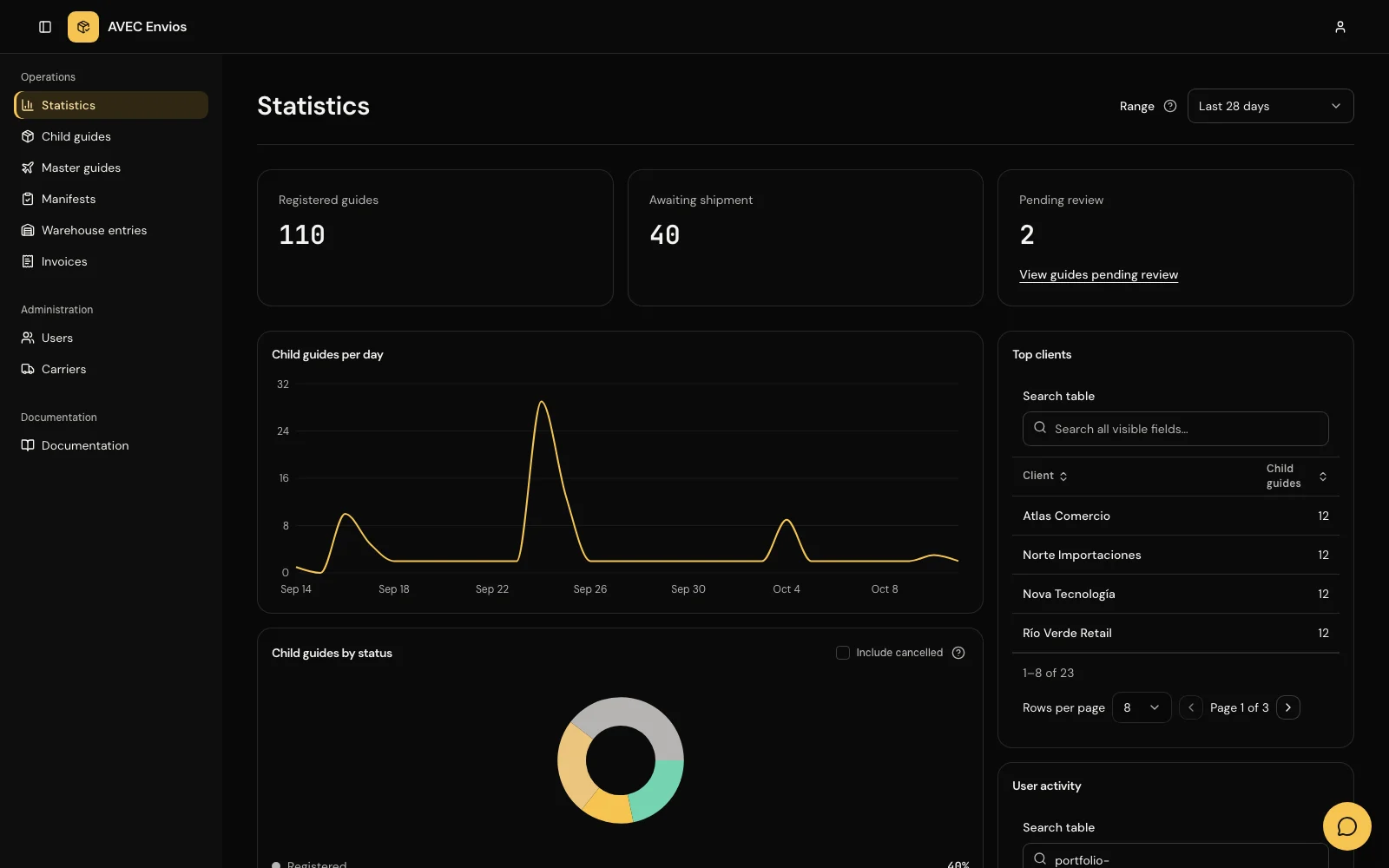Viewport: 1389px width, 868px height.
Task: Click the Include cancelled help icon
Action: click(958, 653)
